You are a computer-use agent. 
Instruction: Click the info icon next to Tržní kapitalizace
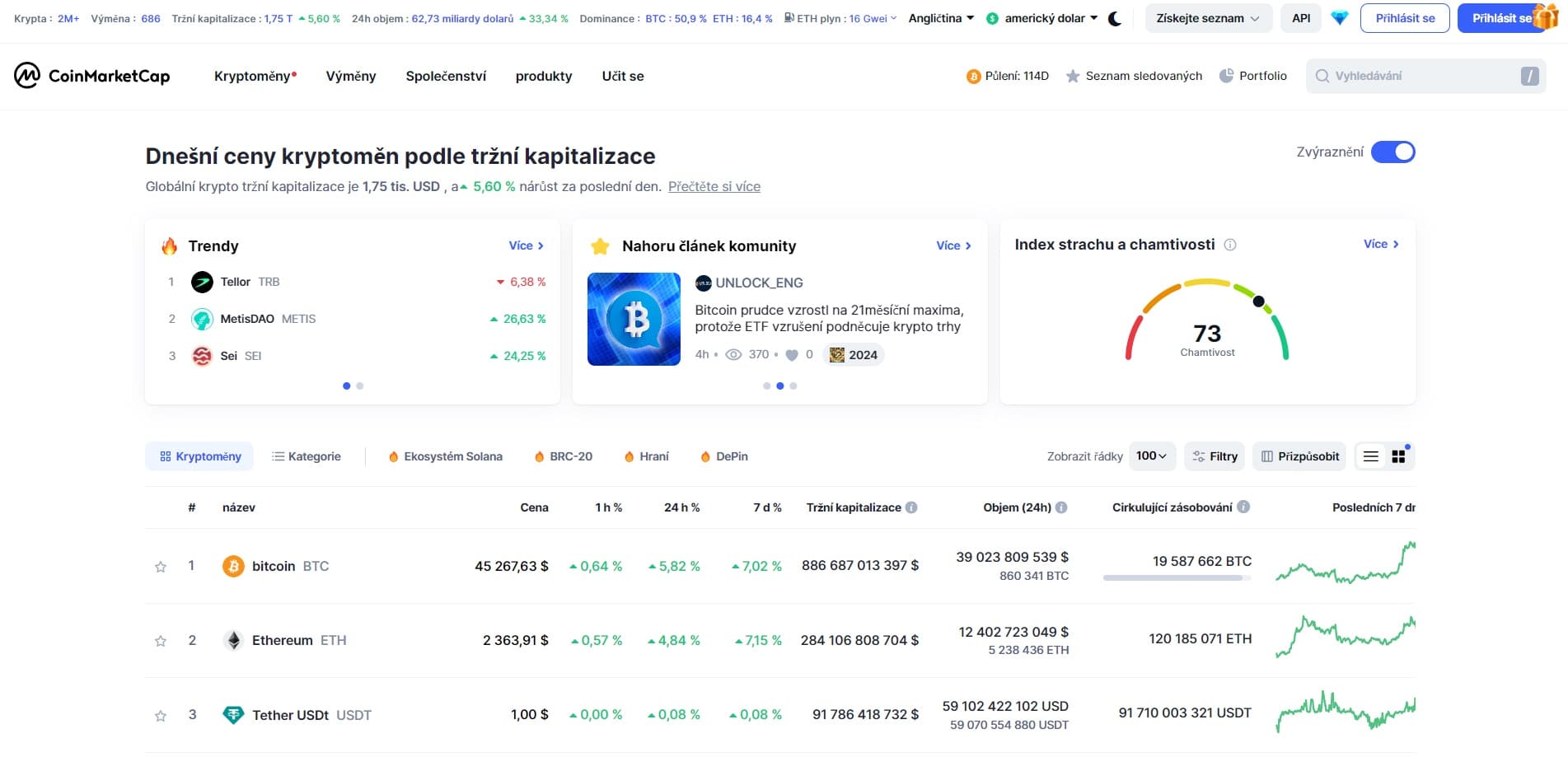point(910,507)
